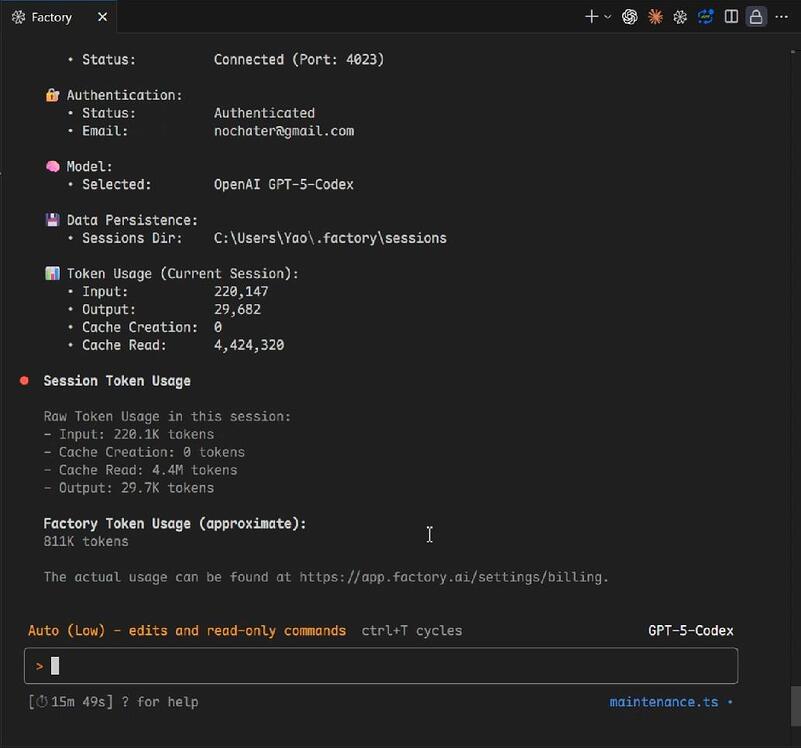This screenshot has height=748, width=801.
Task: Click the 'ctrl+T cycles' hint text
Action: (412, 631)
